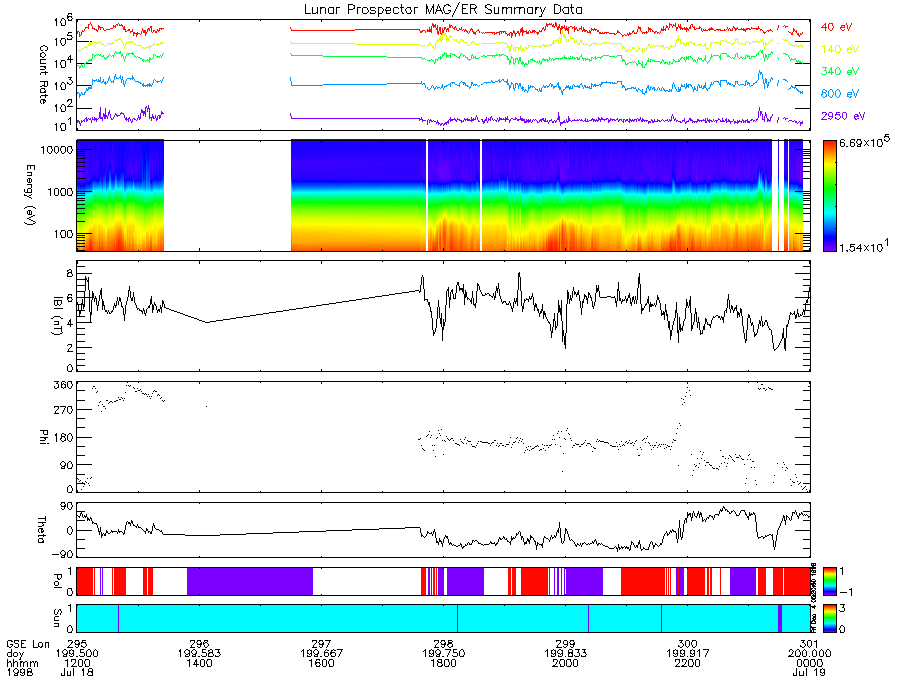Click the '199.750' day-of-year tick

tap(443, 654)
